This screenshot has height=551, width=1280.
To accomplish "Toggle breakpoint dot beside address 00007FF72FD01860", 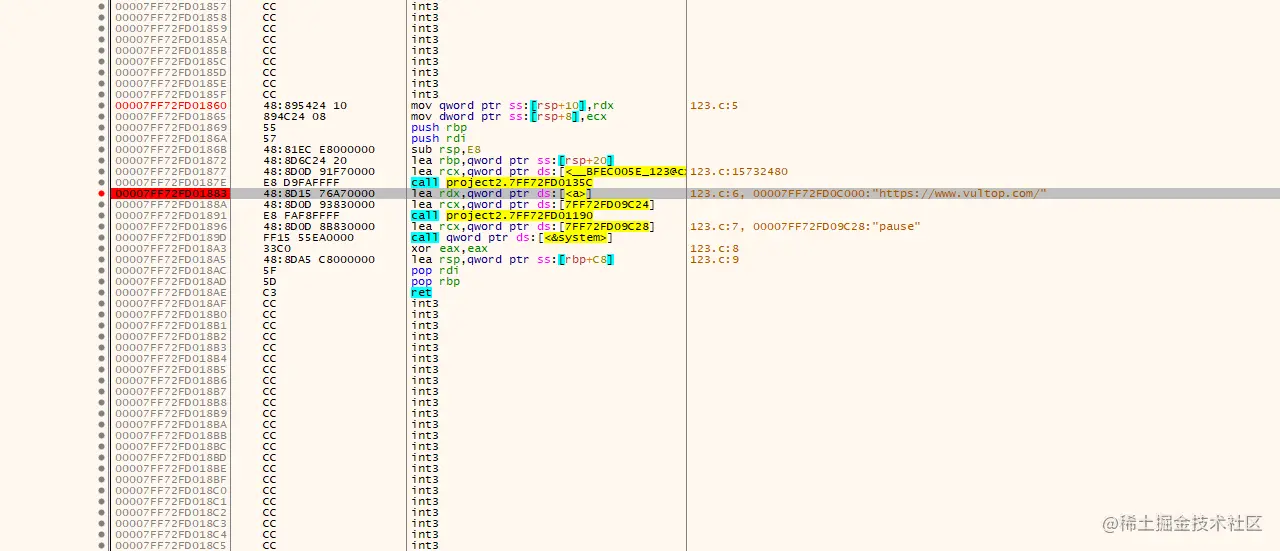I will point(102,105).
